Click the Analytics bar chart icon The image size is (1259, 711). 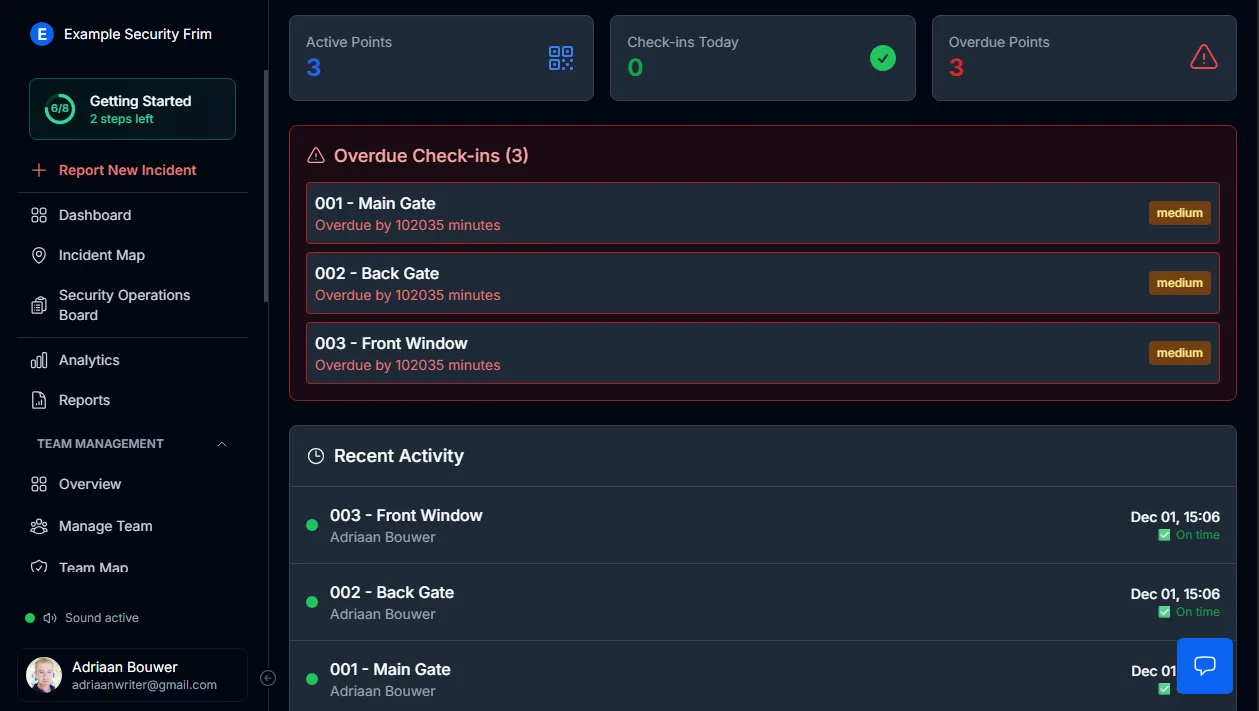(x=39, y=360)
